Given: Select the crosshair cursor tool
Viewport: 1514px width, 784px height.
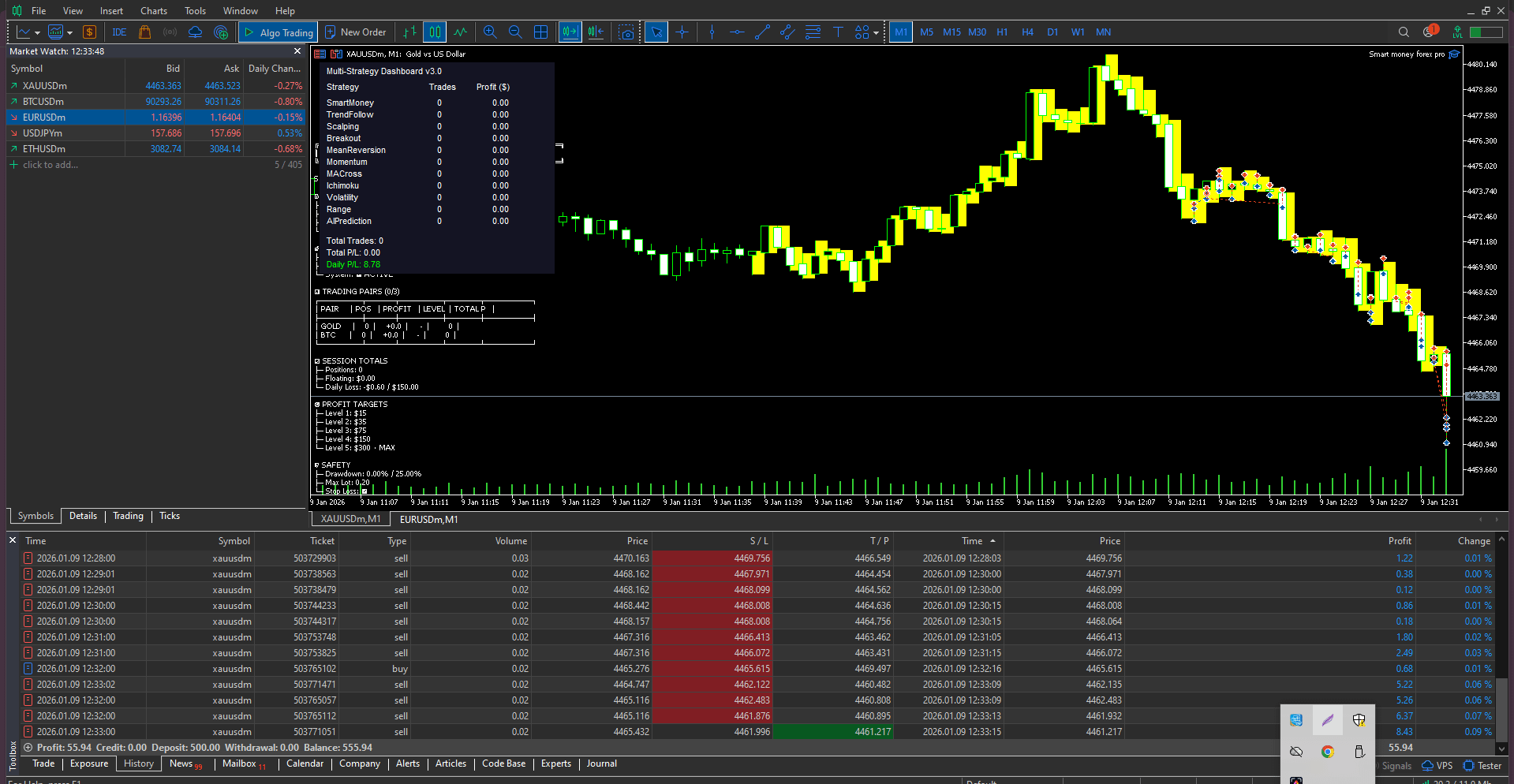Looking at the screenshot, I should [x=682, y=32].
